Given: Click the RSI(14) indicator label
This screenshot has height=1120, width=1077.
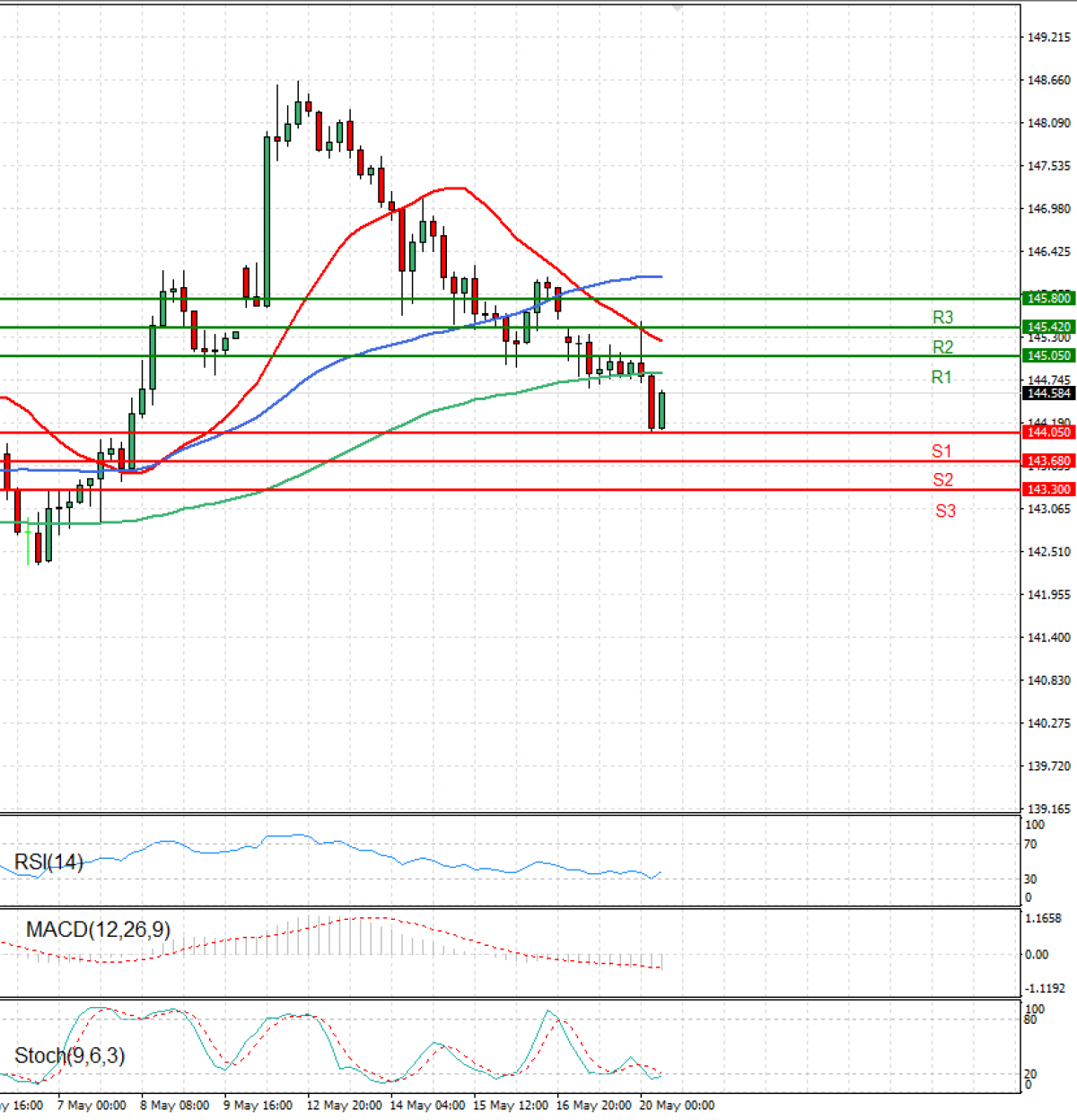Looking at the screenshot, I should (48, 862).
